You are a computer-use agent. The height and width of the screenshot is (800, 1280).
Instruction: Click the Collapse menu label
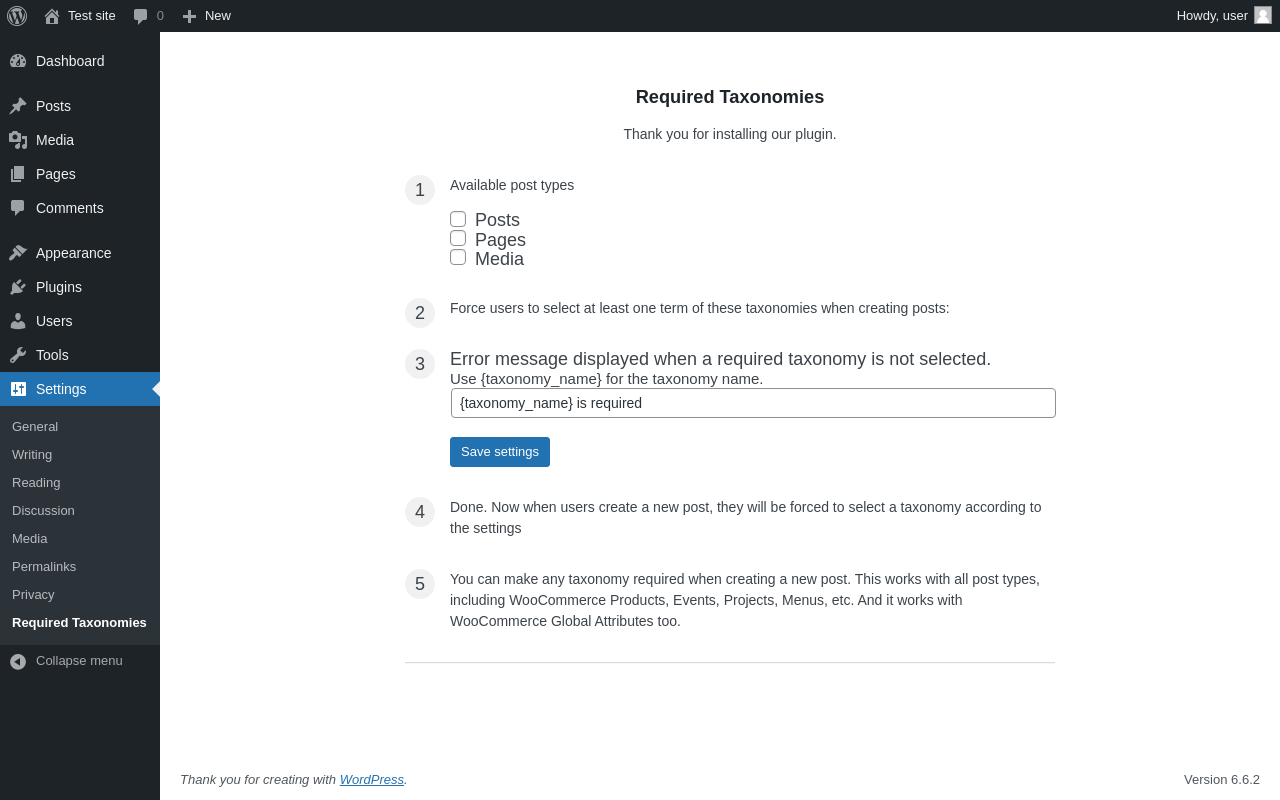(x=79, y=660)
